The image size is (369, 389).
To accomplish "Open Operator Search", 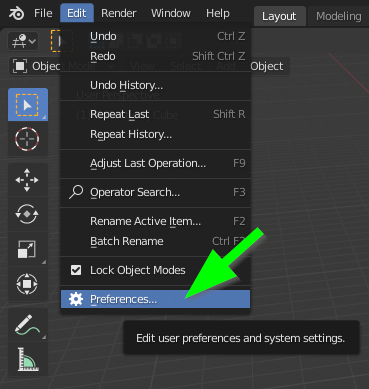I will coord(155,192).
